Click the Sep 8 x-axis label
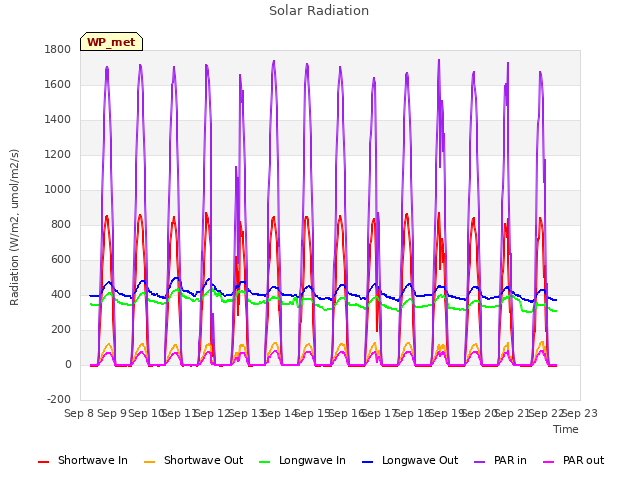640x480 pixels. coord(79,413)
